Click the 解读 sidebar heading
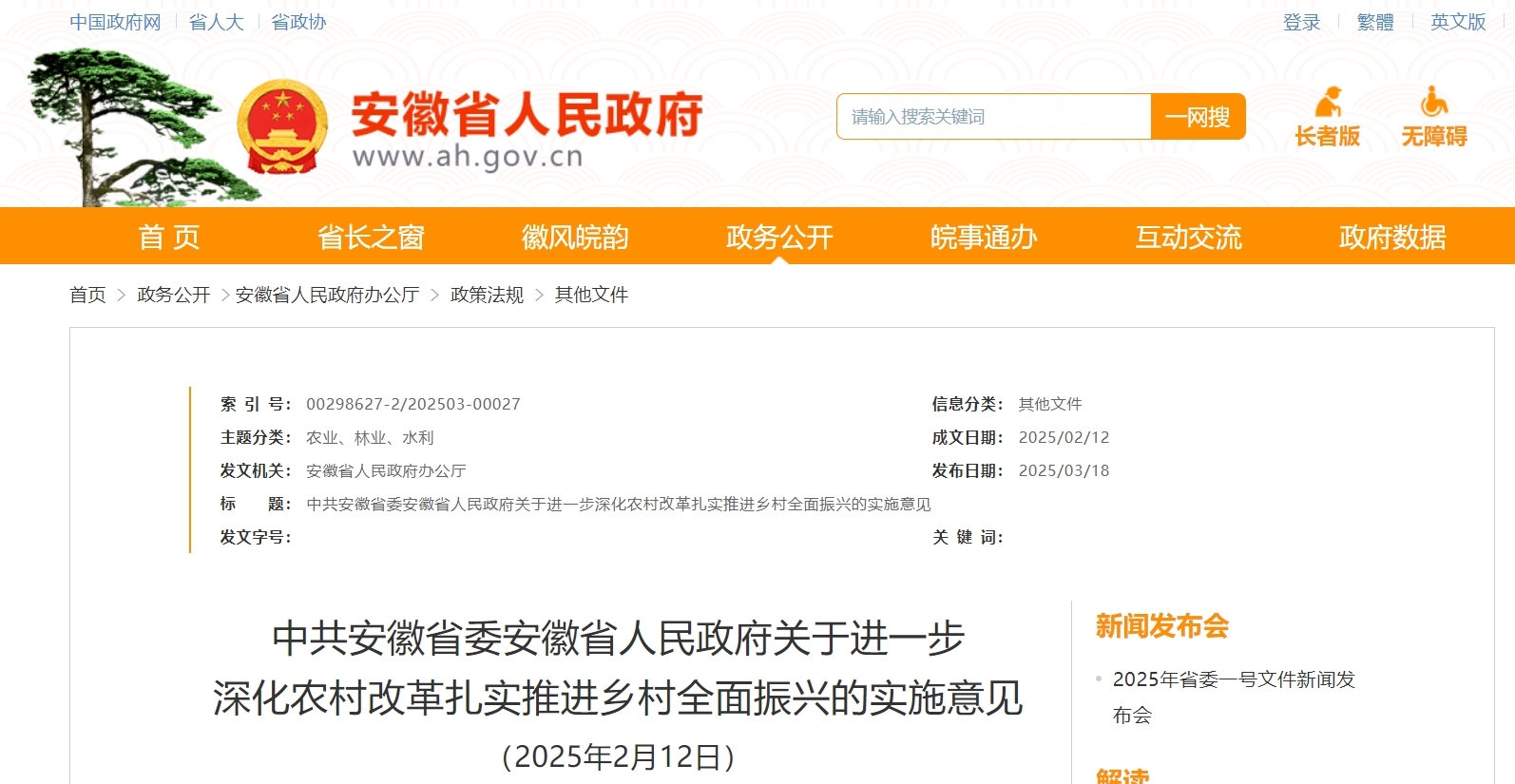 pyautogui.click(x=1122, y=775)
